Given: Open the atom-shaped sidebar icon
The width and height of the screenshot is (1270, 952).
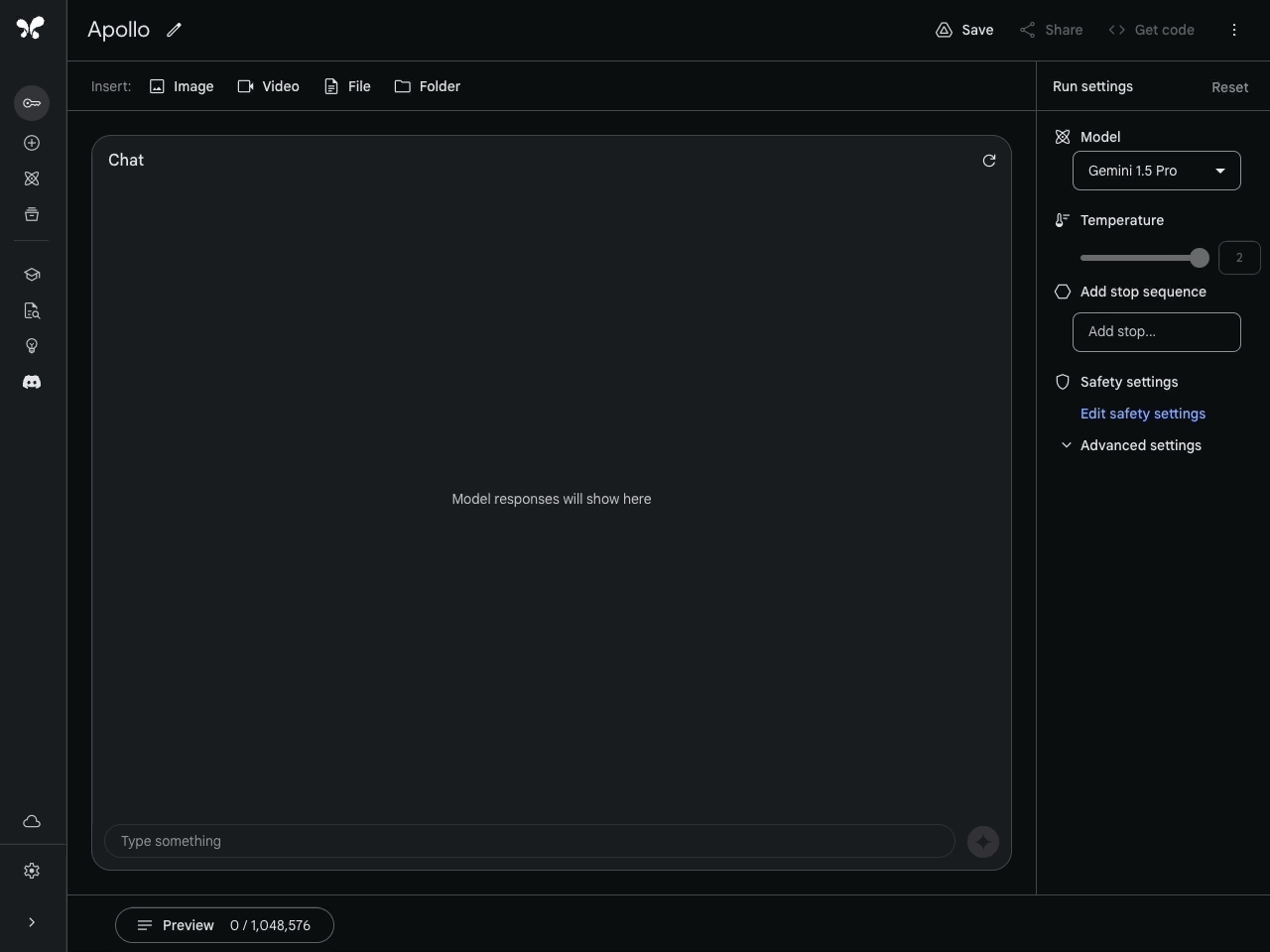Looking at the screenshot, I should tap(32, 178).
